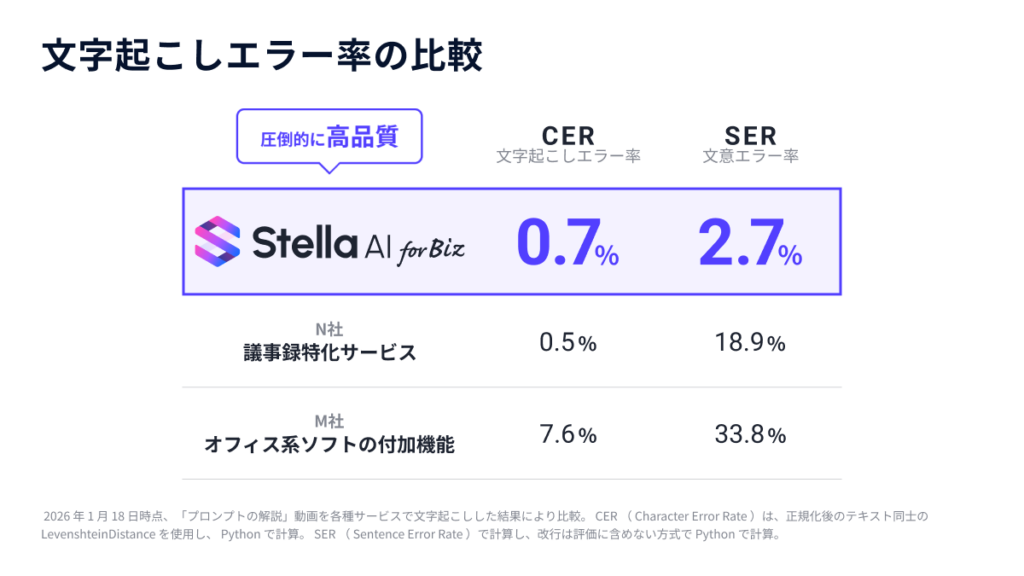The width and height of the screenshot is (1024, 576).
Task: Click the M社 company label
Action: tap(329, 421)
